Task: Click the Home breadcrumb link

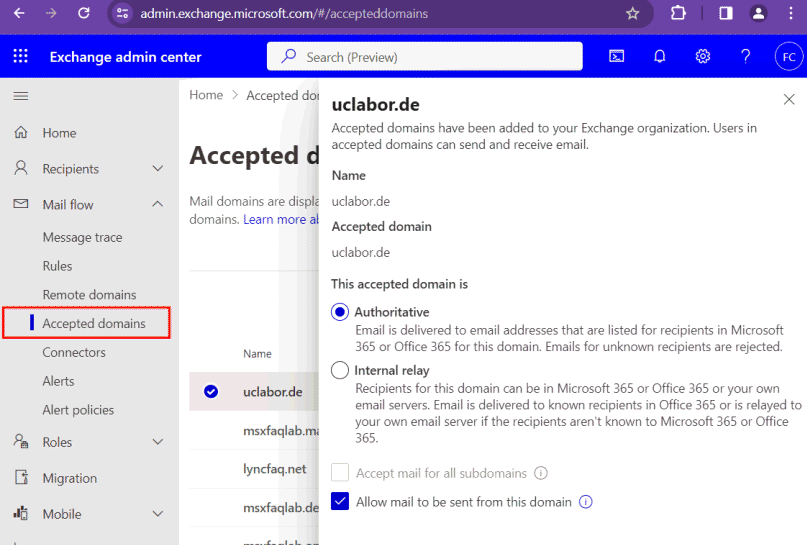Action: click(x=206, y=95)
